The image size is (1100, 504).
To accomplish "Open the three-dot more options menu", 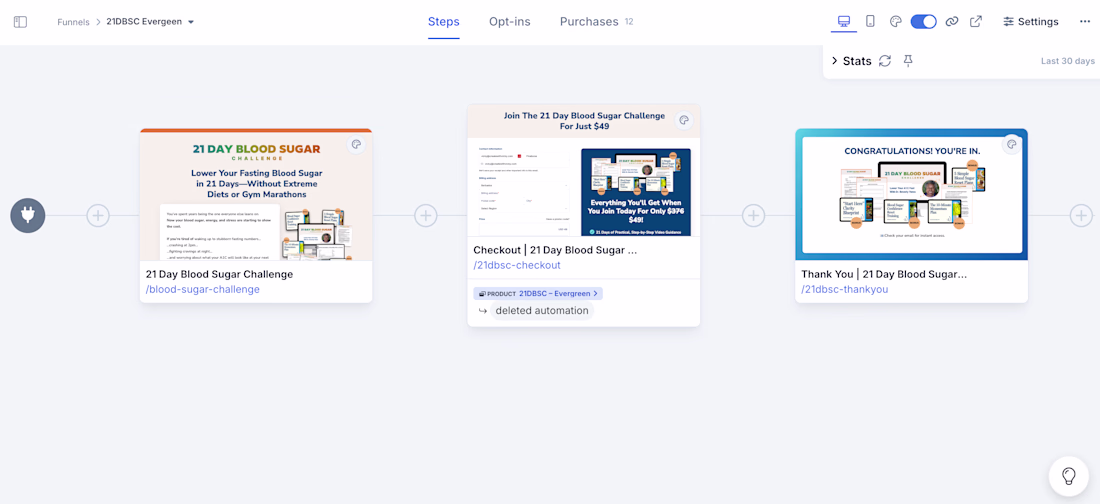I will point(1085,22).
